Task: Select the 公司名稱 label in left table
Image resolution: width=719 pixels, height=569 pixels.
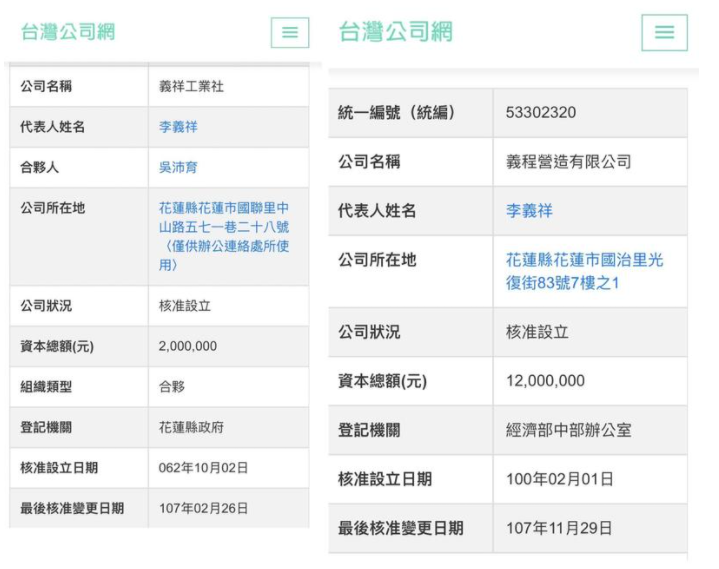Action: point(46,86)
